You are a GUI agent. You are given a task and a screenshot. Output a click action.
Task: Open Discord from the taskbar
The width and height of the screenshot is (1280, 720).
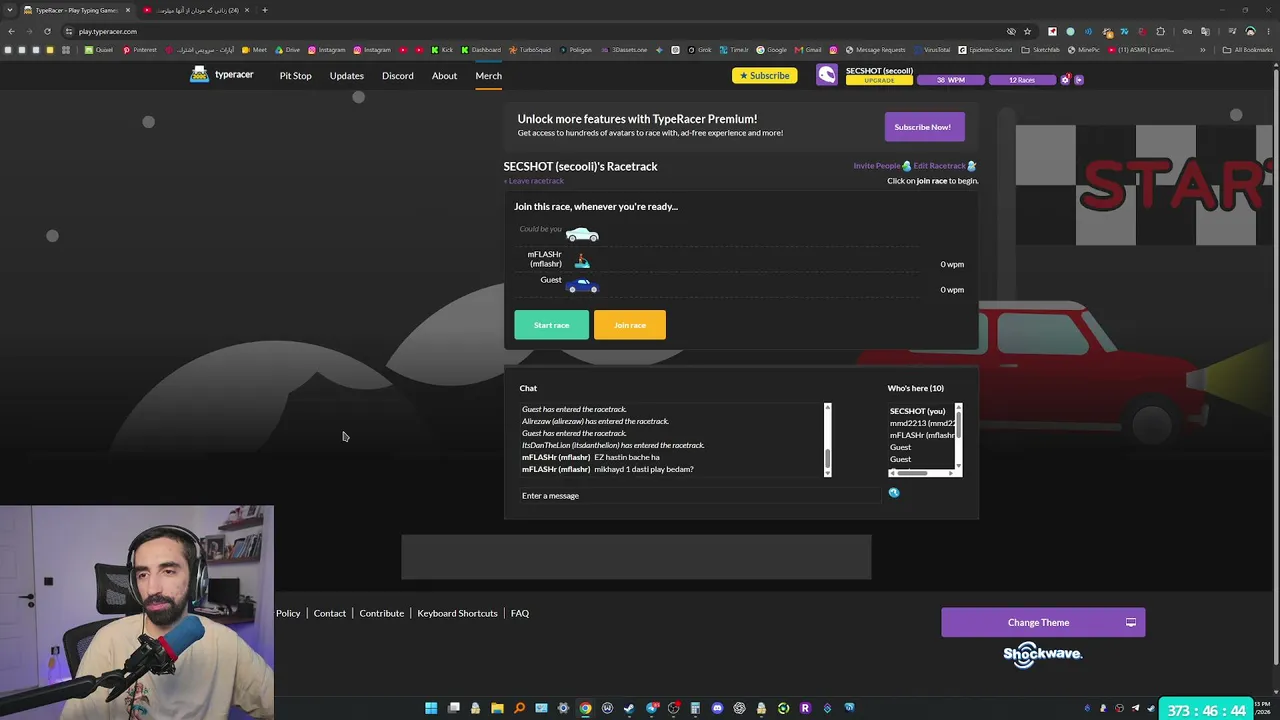click(x=717, y=708)
